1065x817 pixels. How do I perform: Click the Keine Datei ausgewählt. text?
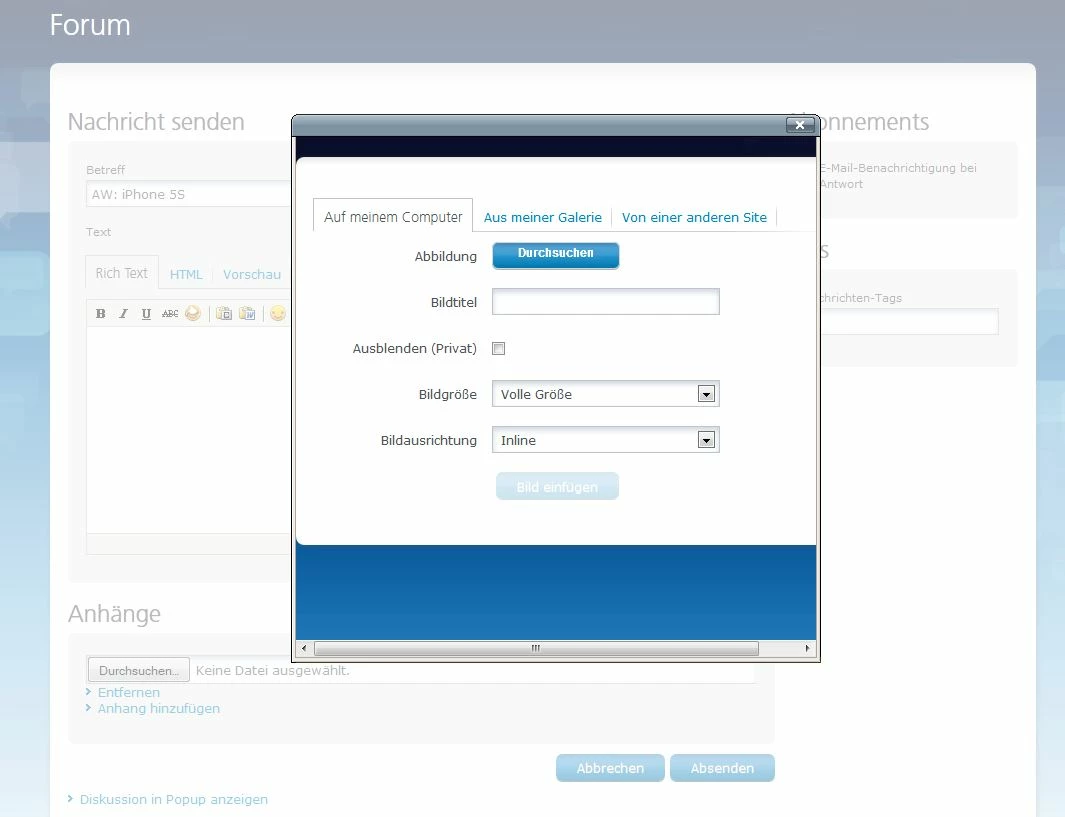click(272, 670)
